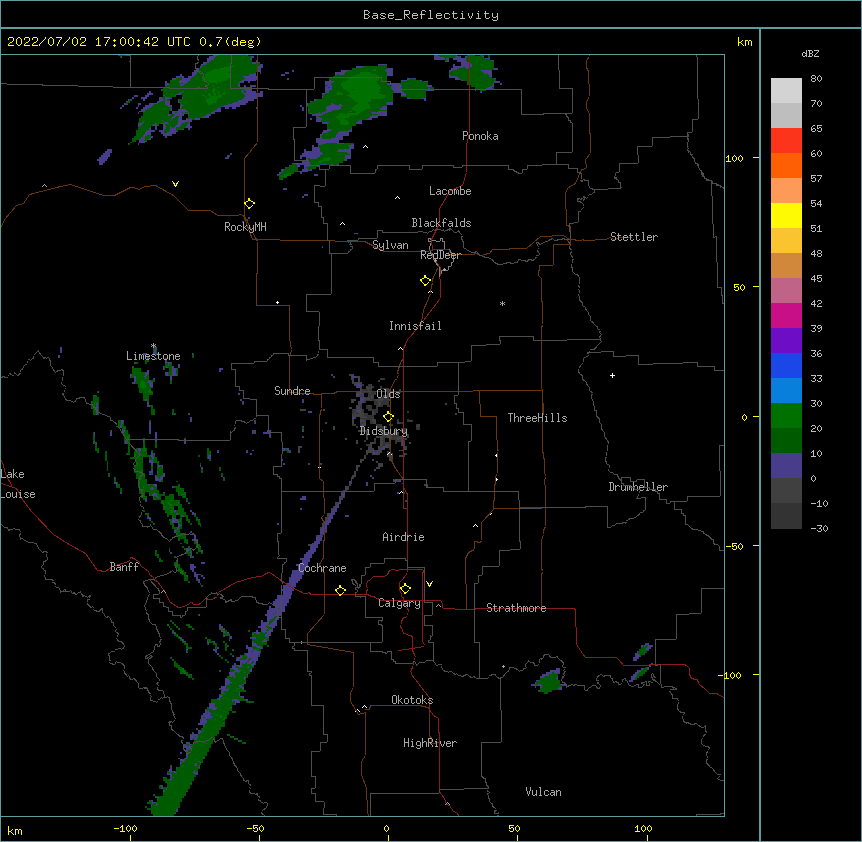Click the 80 value in dBZ legend

(816, 79)
